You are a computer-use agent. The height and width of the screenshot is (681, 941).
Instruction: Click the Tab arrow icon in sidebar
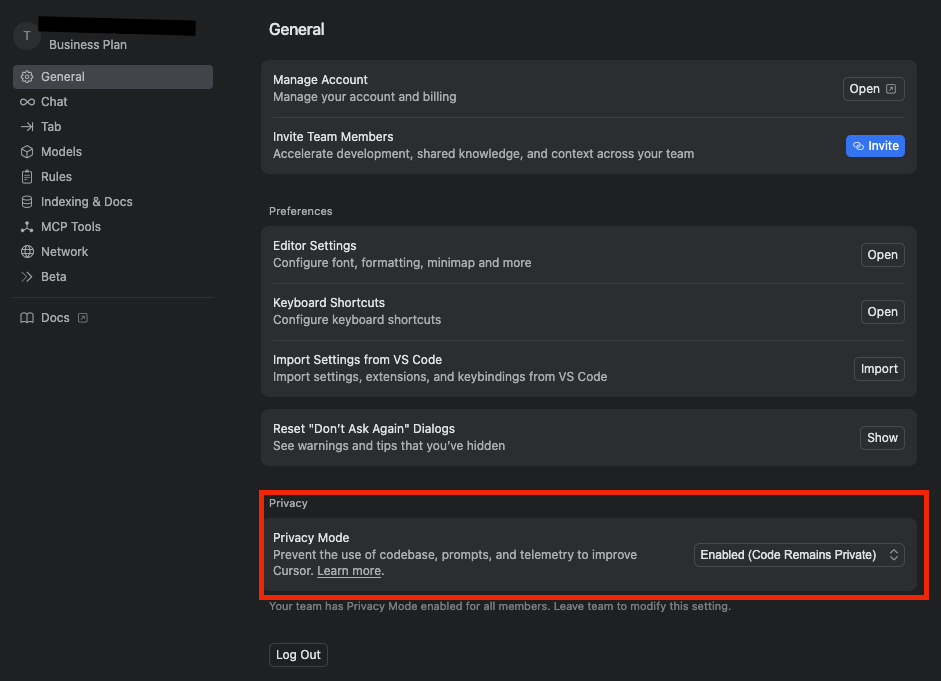coord(27,127)
